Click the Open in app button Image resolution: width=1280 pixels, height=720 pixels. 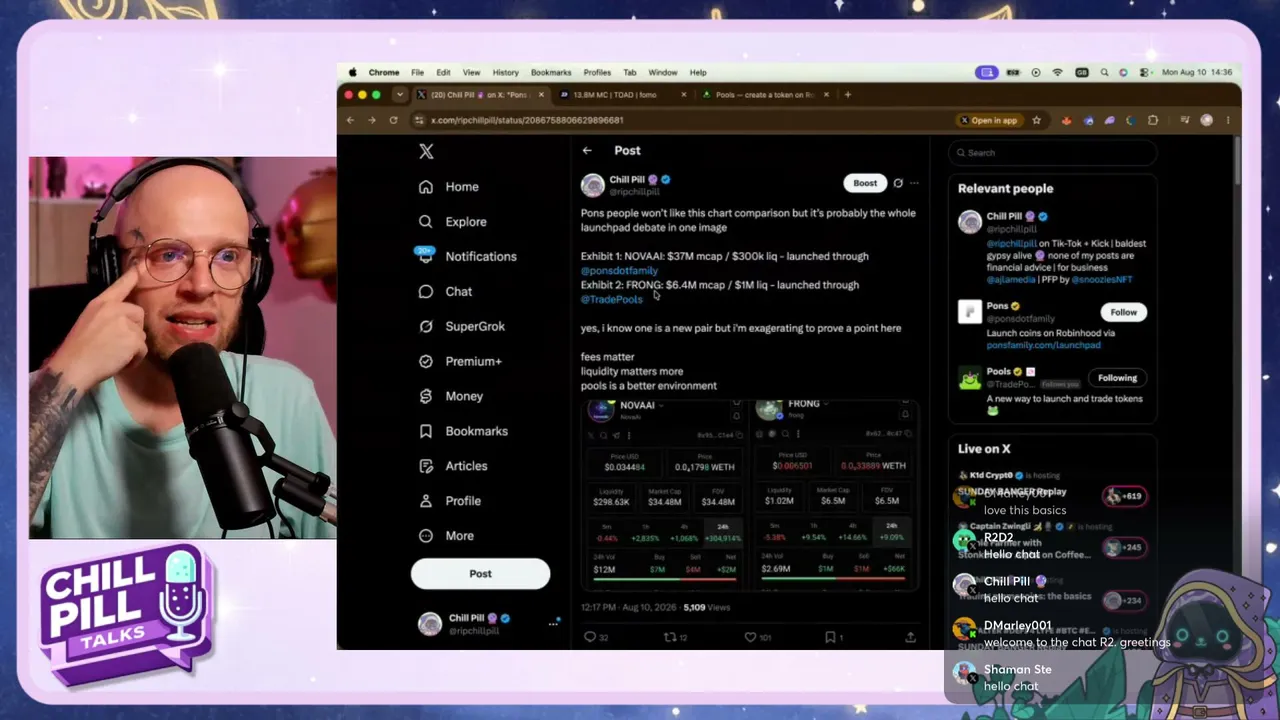(989, 120)
